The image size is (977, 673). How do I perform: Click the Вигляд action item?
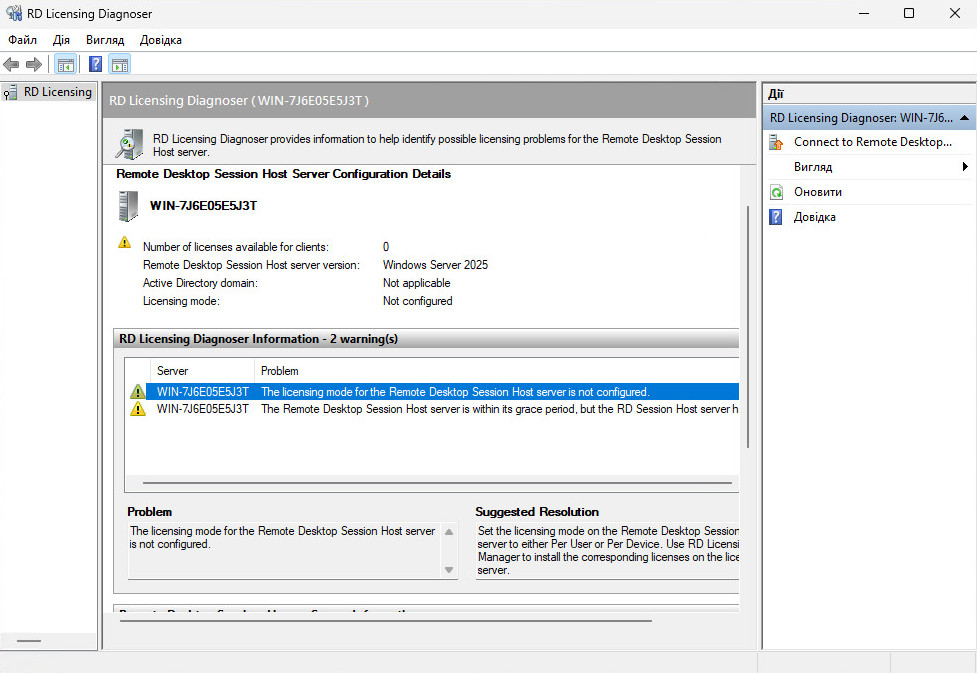click(x=813, y=167)
